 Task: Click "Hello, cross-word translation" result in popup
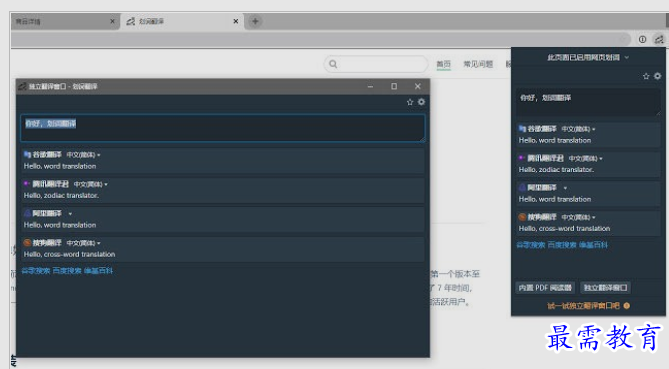564,229
